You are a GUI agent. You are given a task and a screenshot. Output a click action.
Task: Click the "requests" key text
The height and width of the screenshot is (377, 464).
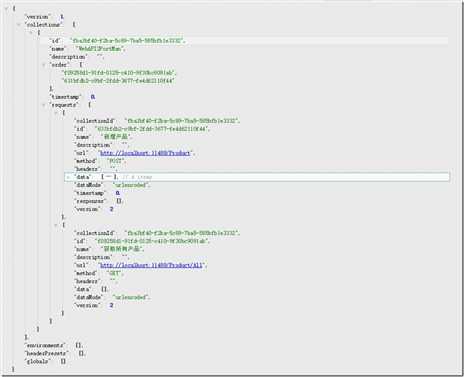click(x=64, y=105)
